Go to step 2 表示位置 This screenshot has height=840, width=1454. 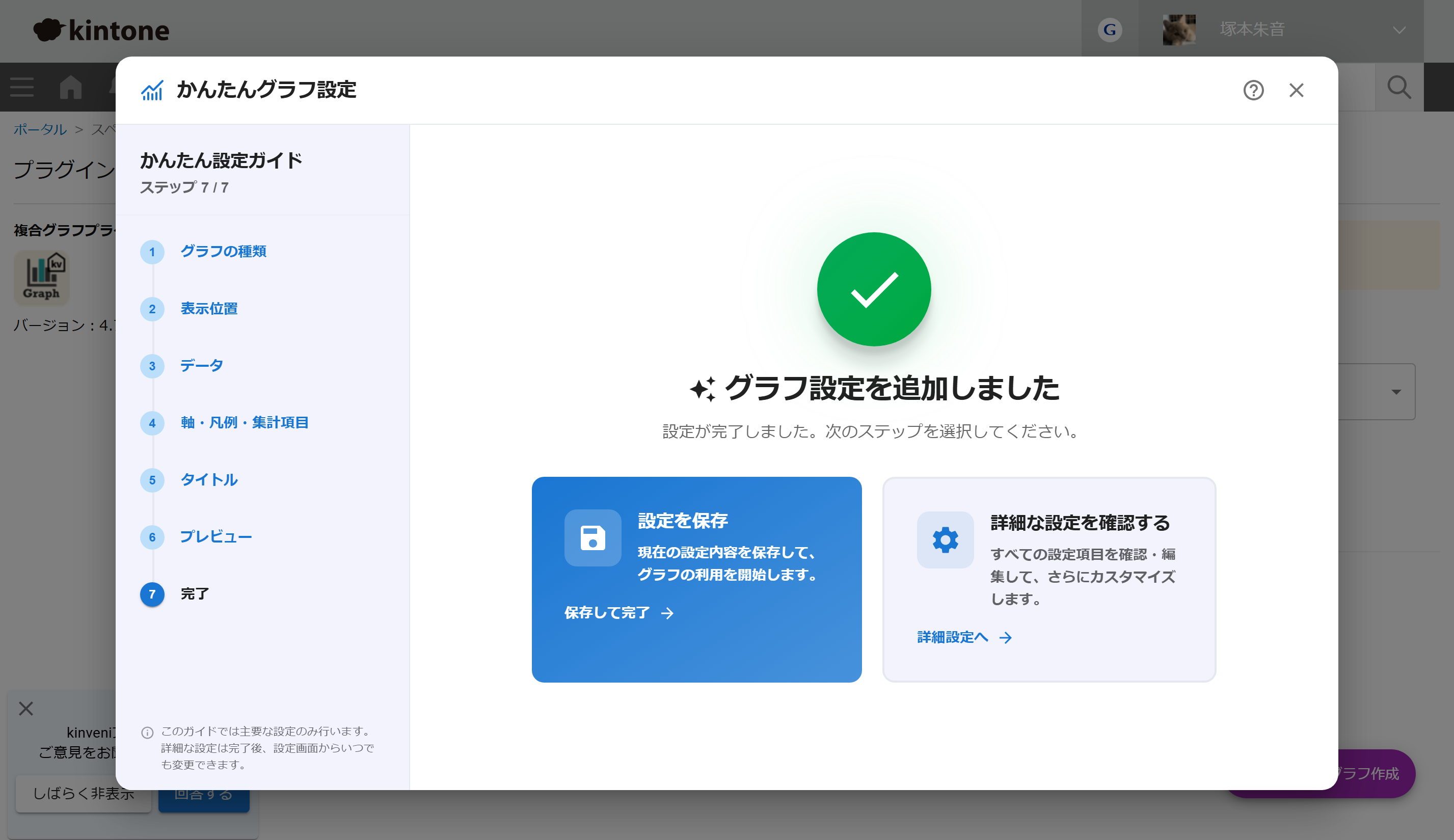pyautogui.click(x=209, y=309)
